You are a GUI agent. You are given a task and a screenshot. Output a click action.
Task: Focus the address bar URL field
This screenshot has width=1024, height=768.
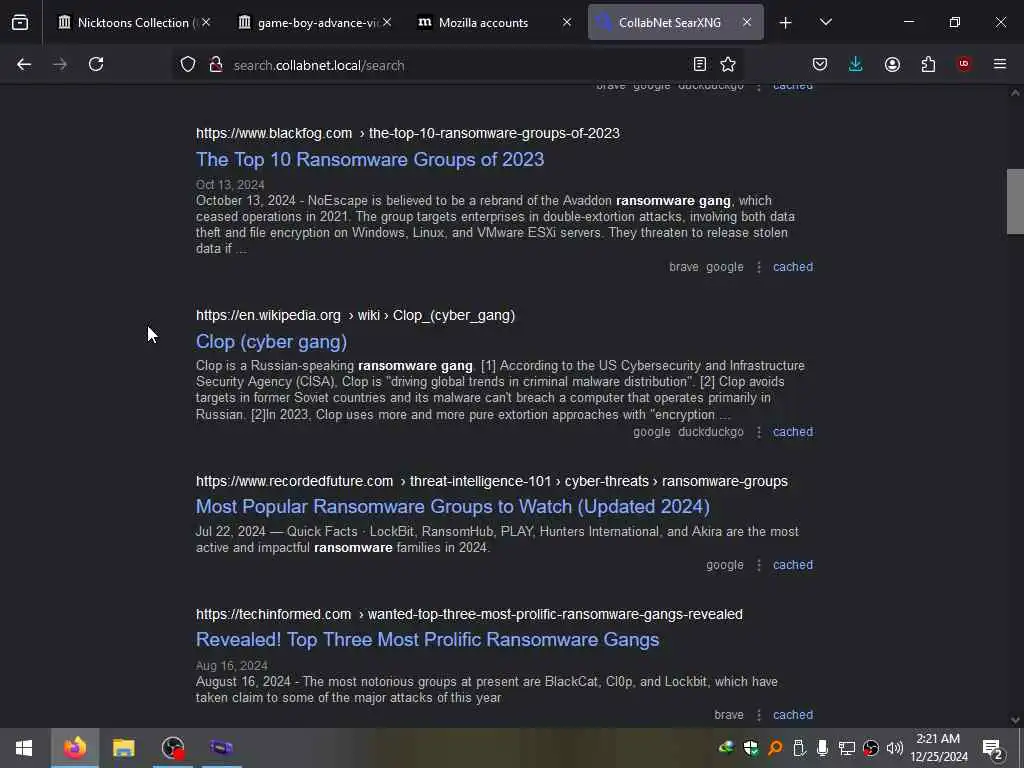pyautogui.click(x=457, y=65)
